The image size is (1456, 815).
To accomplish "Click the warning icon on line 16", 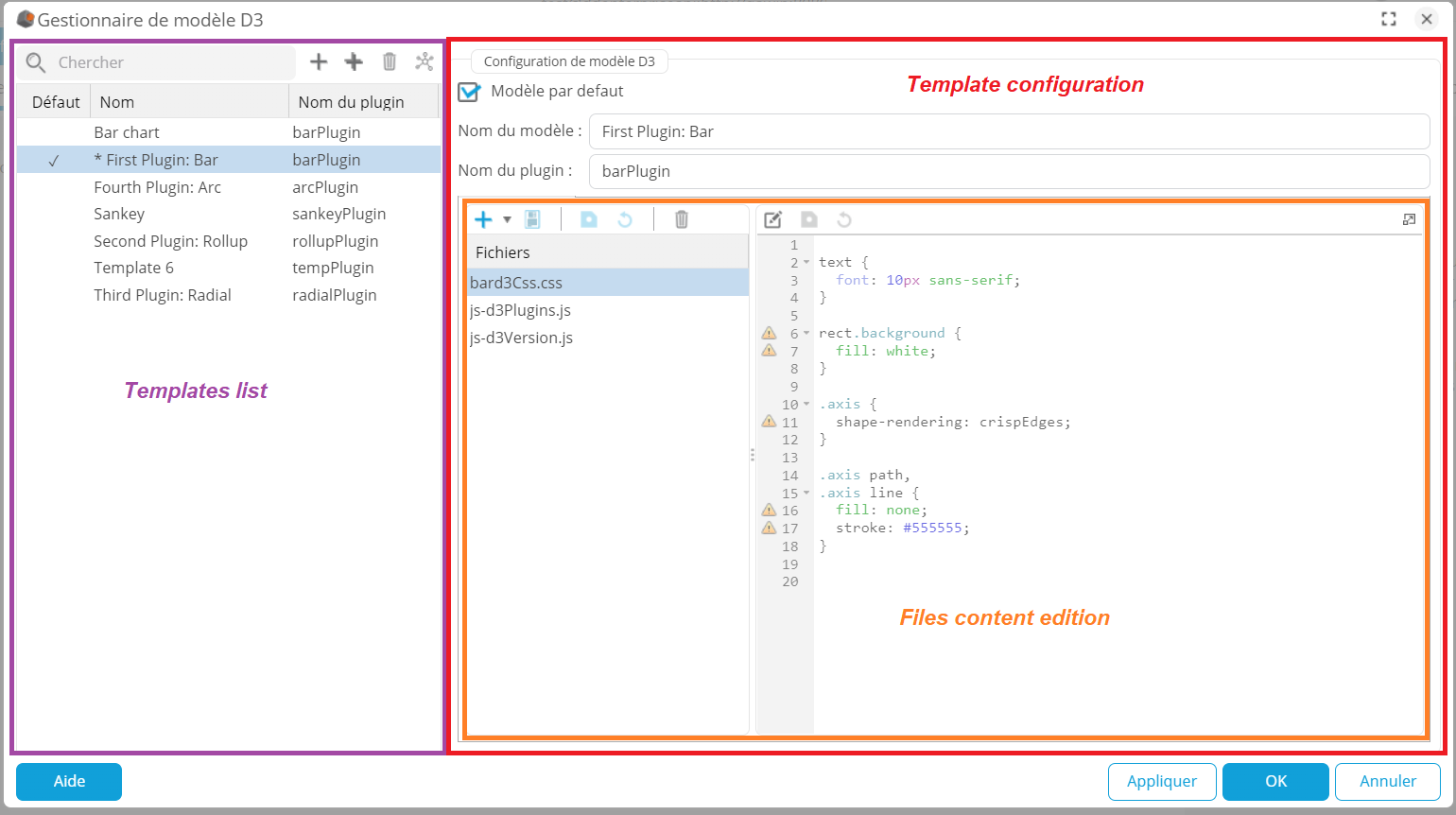I will click(769, 510).
